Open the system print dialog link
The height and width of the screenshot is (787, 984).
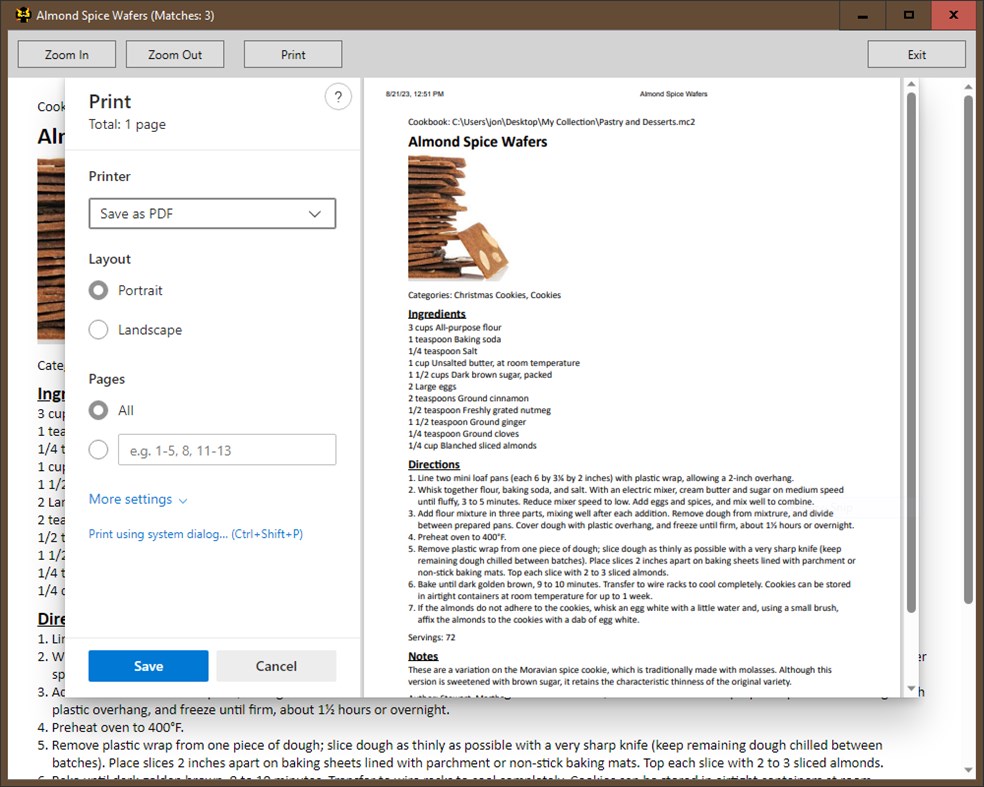pyautogui.click(x=195, y=534)
